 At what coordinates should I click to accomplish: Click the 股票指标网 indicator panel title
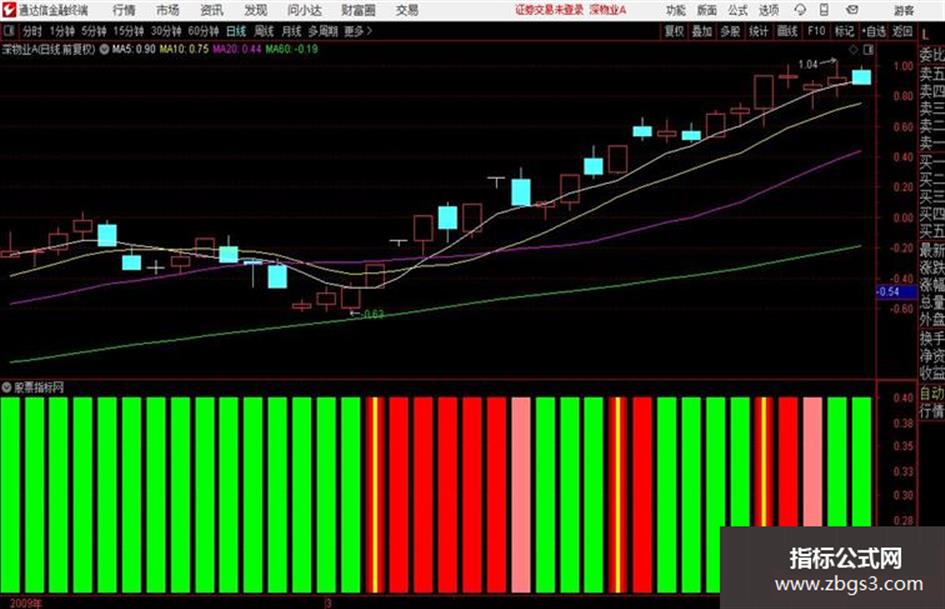click(x=39, y=387)
